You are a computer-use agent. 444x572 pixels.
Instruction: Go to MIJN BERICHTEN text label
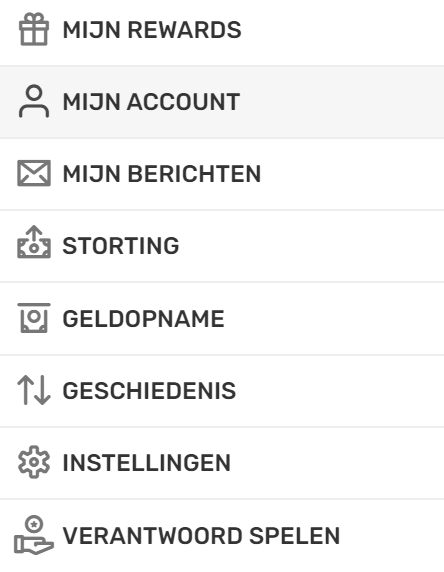pos(162,174)
